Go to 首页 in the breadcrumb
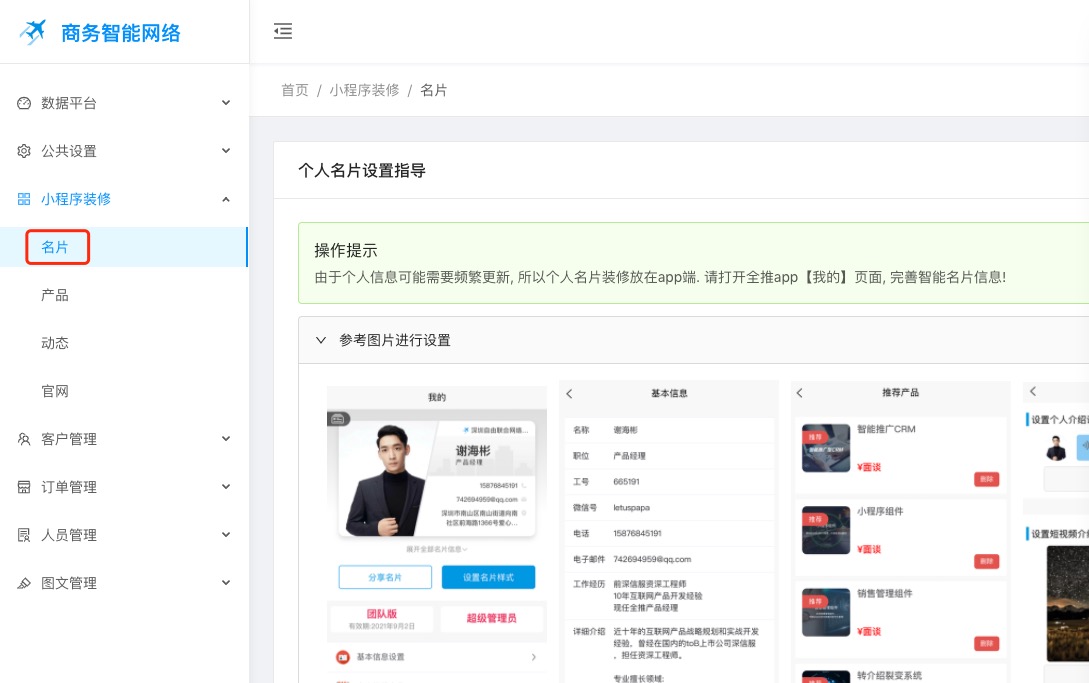 pyautogui.click(x=294, y=90)
